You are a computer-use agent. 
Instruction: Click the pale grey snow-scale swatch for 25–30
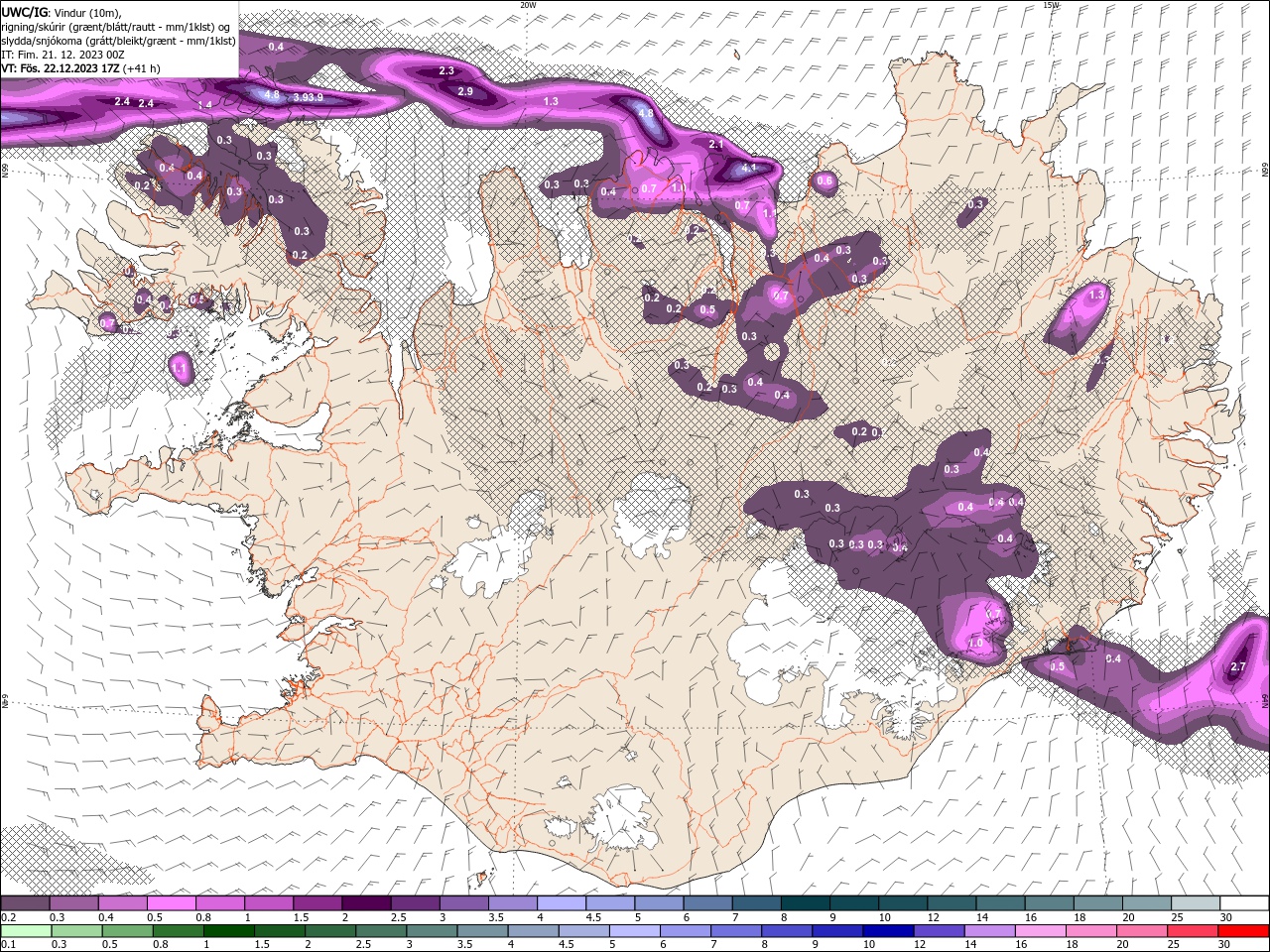1195,902
